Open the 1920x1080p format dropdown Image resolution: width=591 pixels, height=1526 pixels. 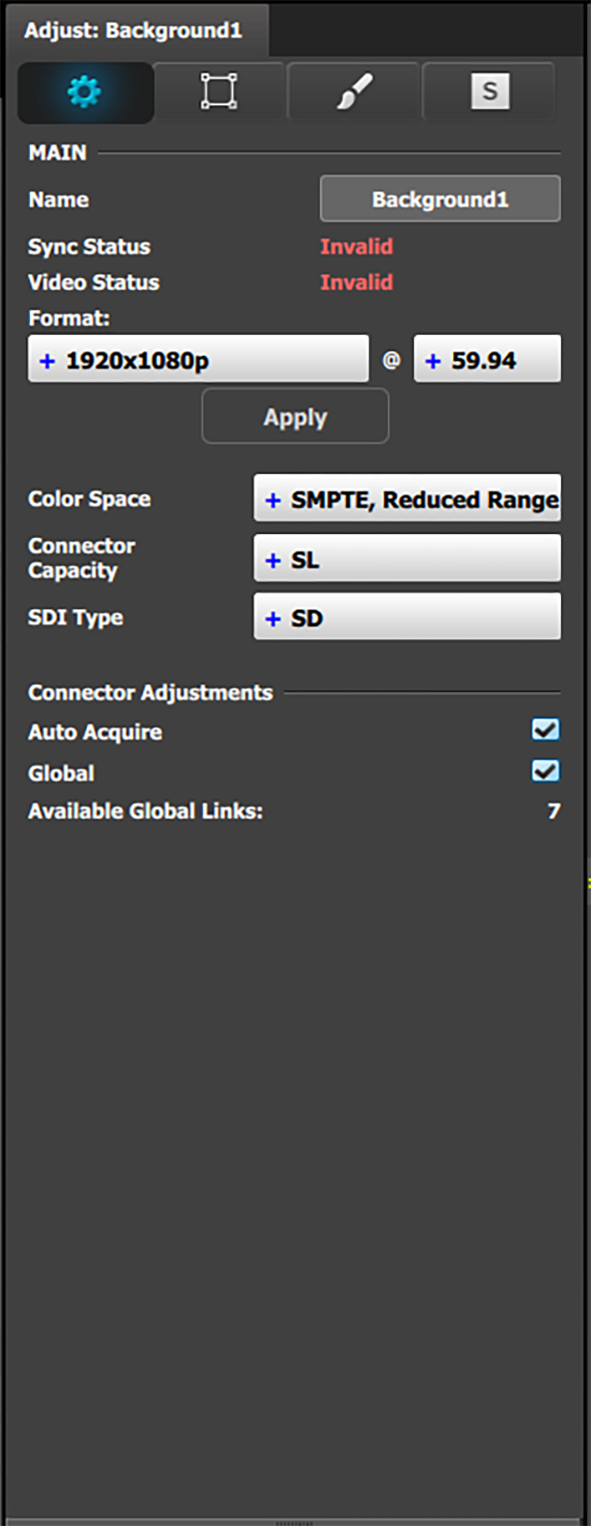(x=198, y=359)
